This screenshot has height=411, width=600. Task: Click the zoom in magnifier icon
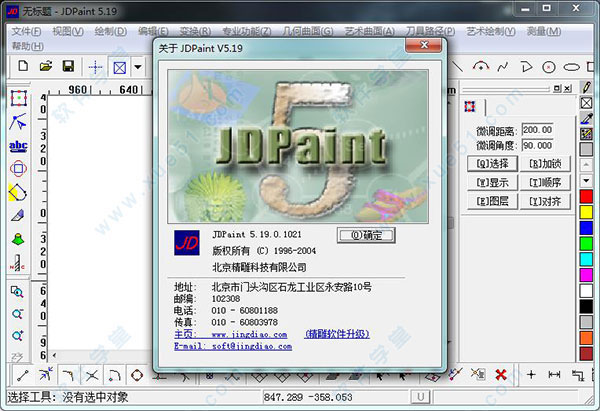coord(18,336)
